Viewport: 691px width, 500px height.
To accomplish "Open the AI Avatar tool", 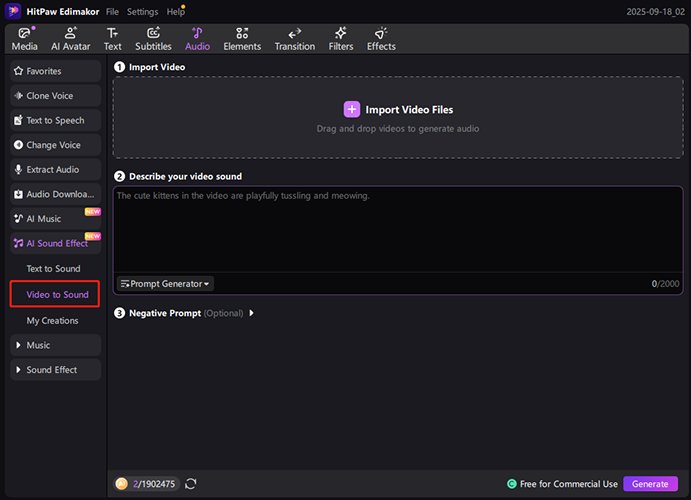I will click(70, 34).
